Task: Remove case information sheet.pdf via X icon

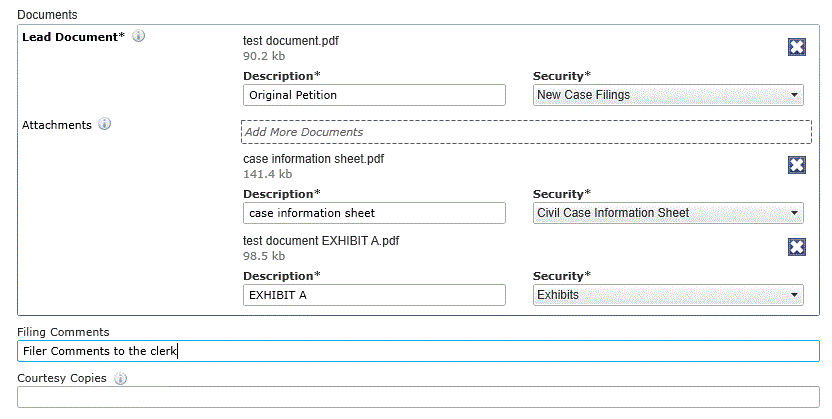Action: (x=796, y=165)
